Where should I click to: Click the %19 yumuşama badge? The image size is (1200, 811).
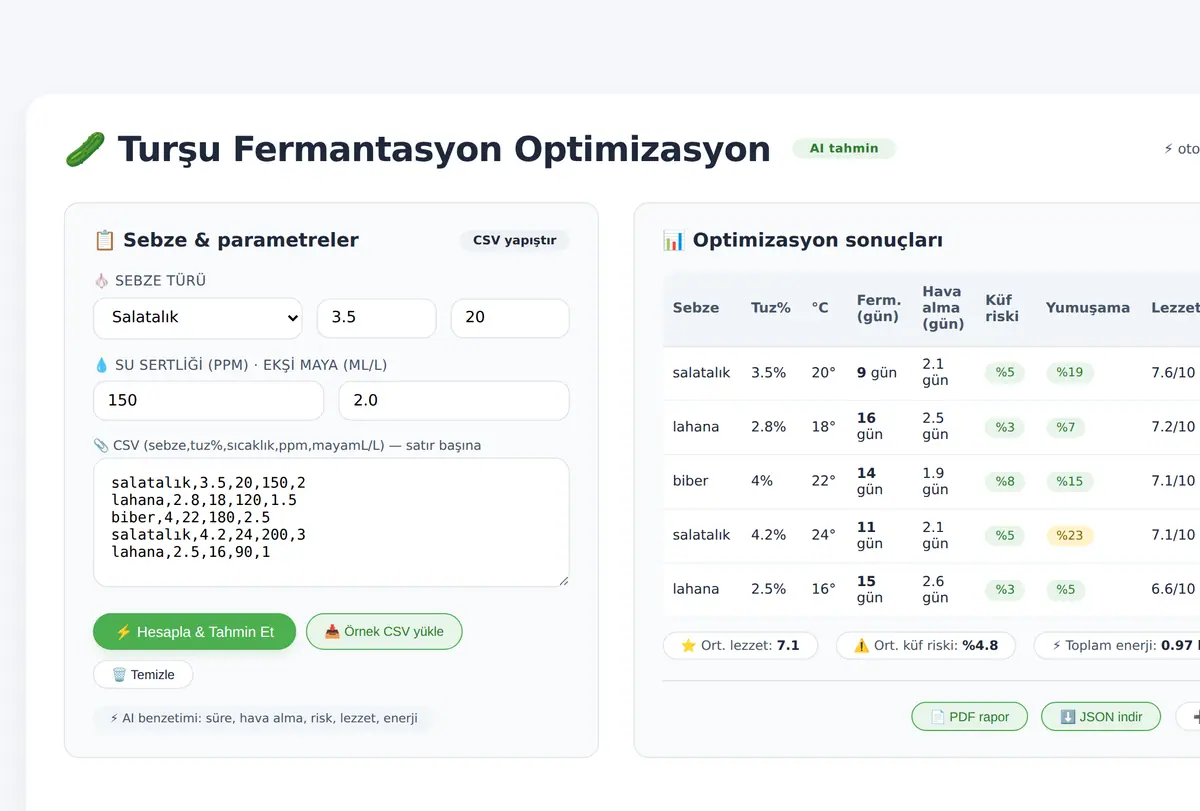pos(1070,373)
